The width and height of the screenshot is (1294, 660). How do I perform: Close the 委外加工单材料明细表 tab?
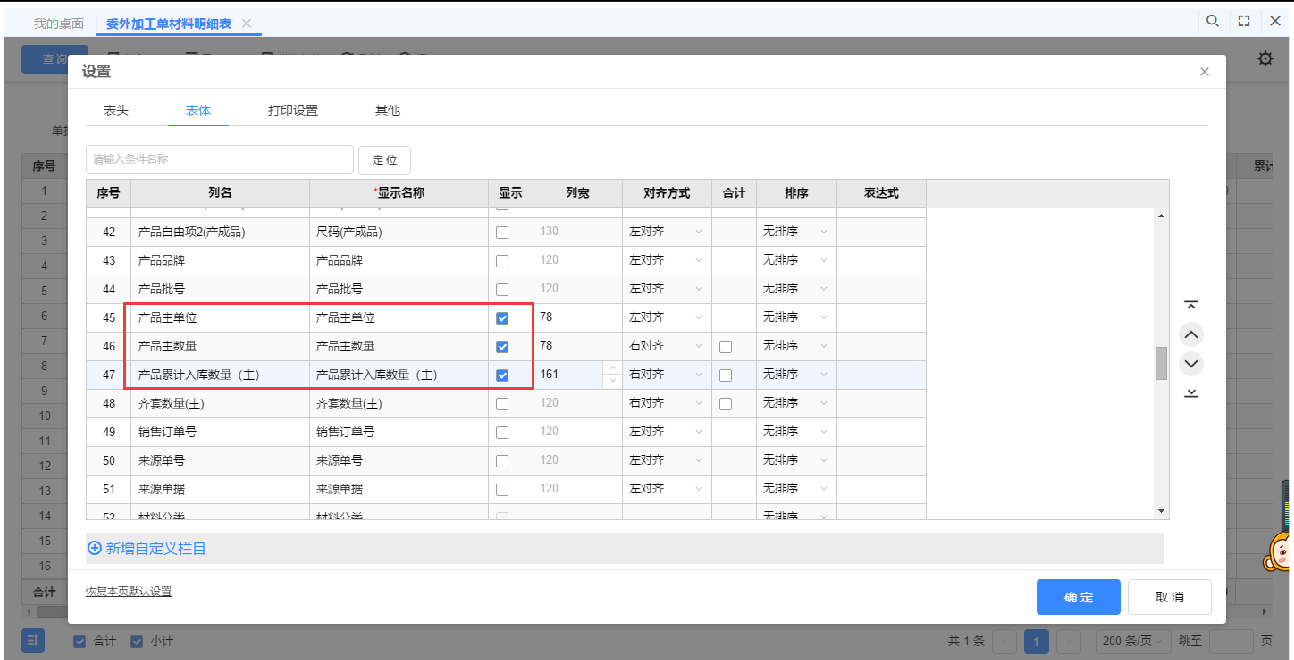point(247,23)
